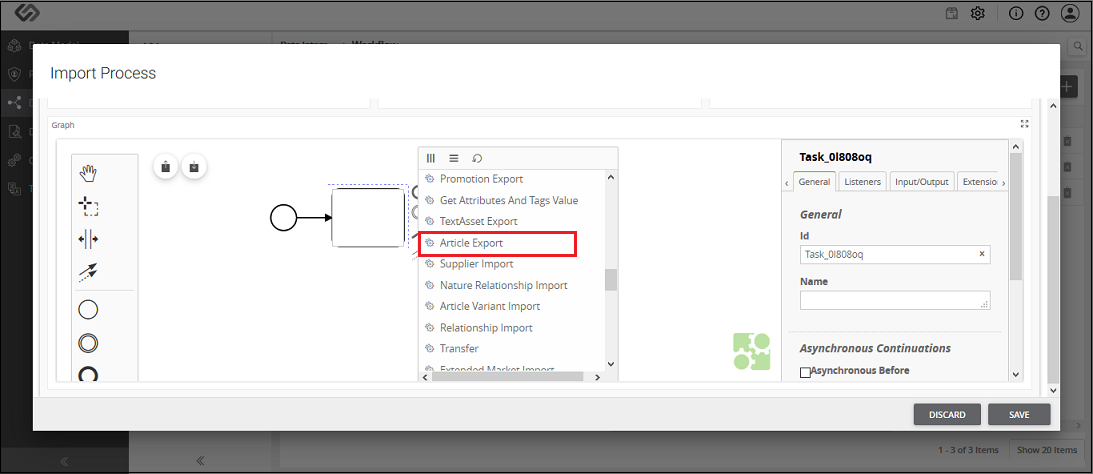Screen dimensions: 1093x474
Task: Select the start event circle on canvas
Action: click(x=283, y=218)
